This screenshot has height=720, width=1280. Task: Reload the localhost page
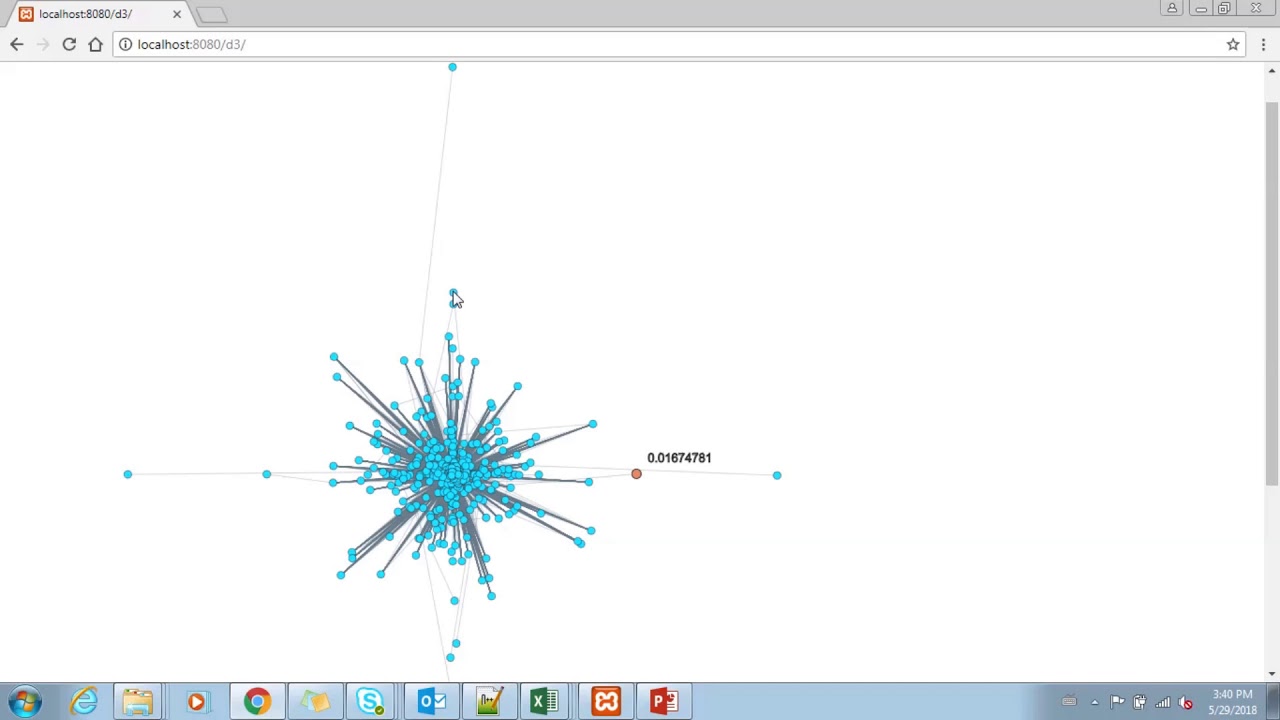[x=69, y=44]
